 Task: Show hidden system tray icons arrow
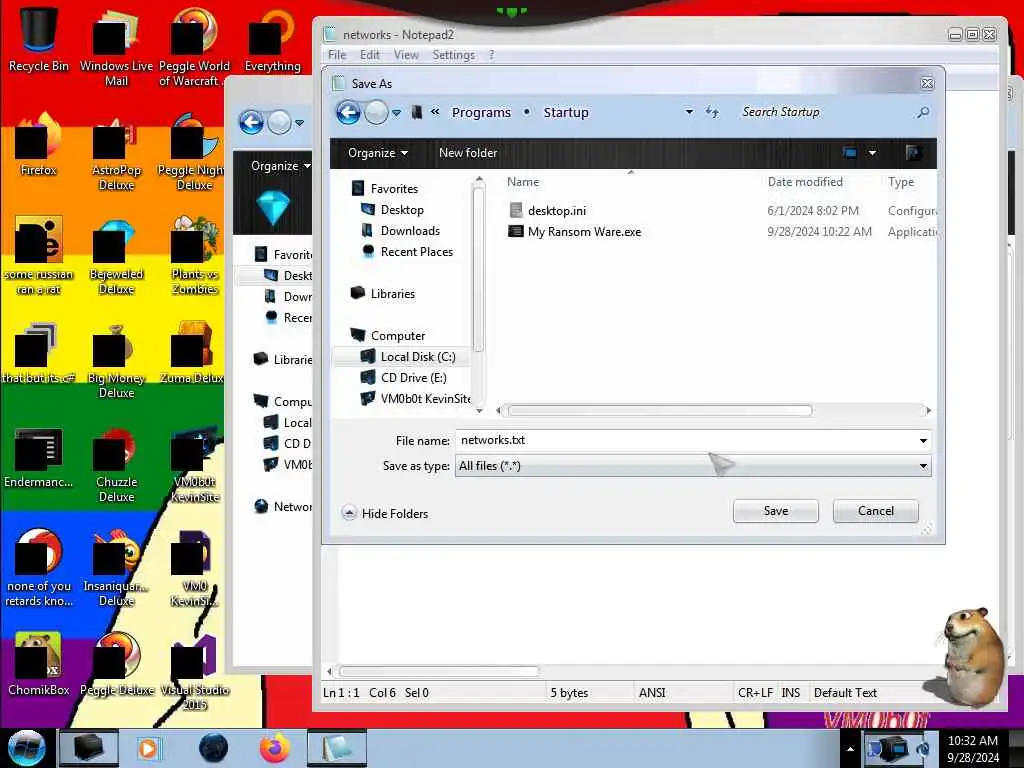click(850, 749)
